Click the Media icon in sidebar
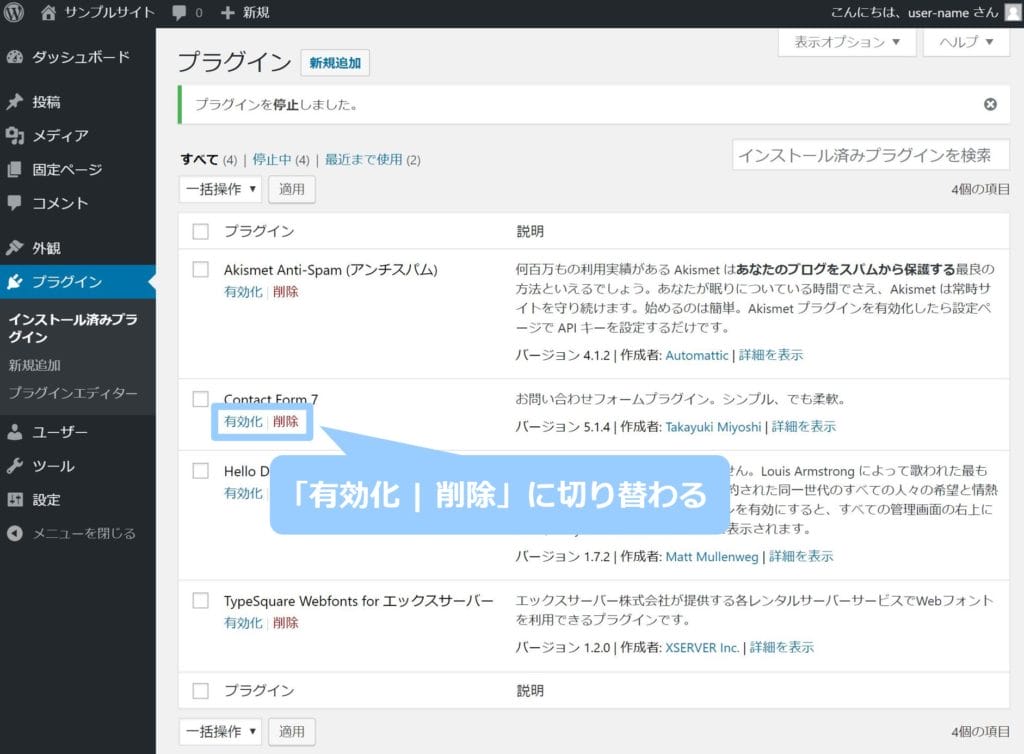 [15, 136]
